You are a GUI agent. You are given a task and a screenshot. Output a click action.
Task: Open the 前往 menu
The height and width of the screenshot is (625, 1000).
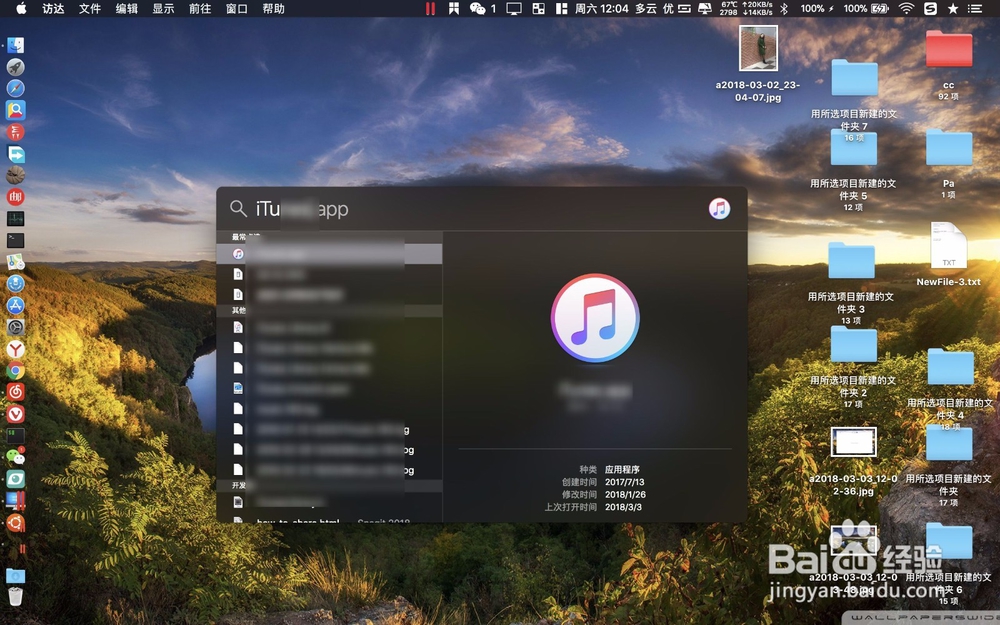[200, 8]
